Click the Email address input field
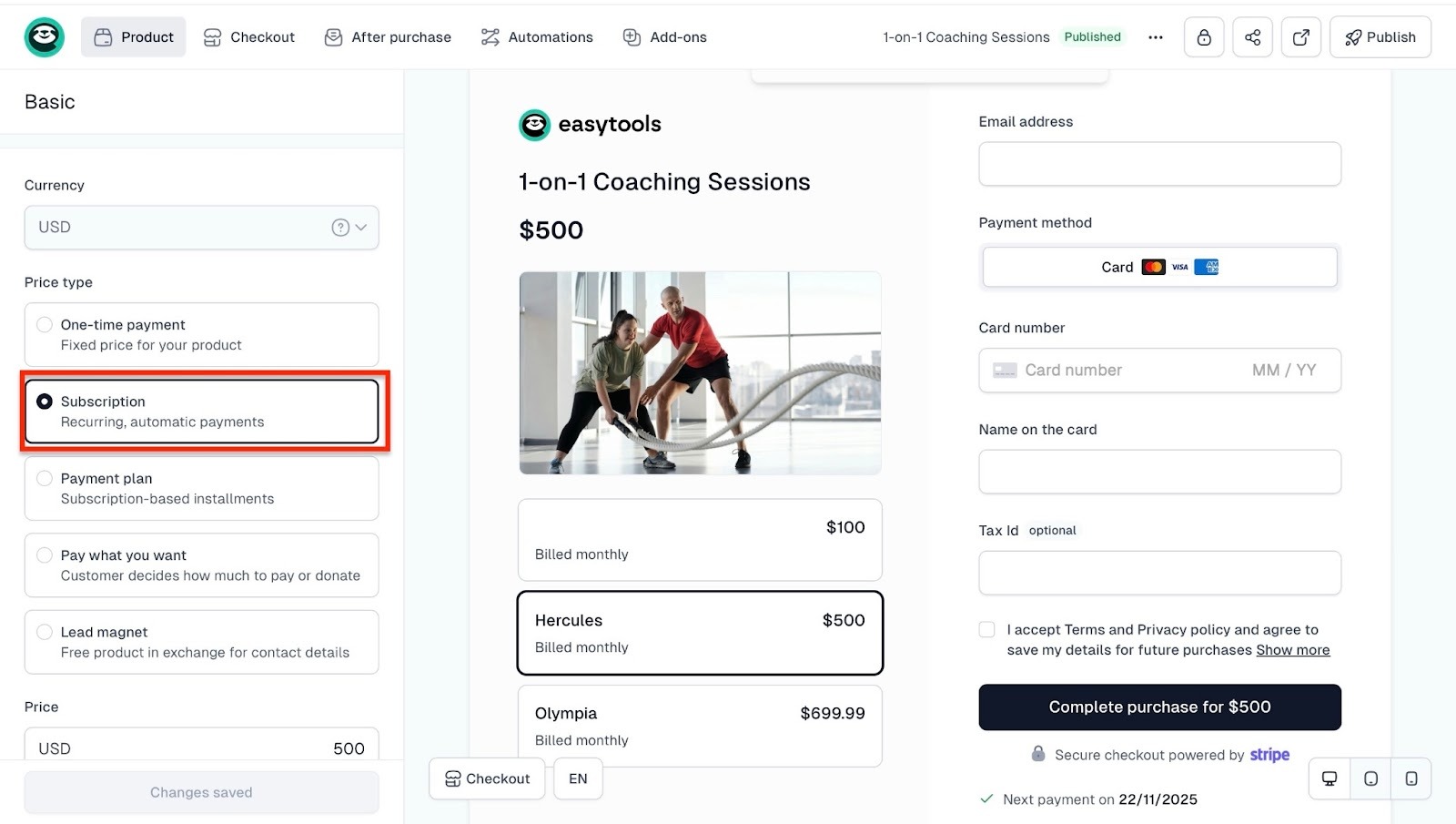 pos(1159,164)
